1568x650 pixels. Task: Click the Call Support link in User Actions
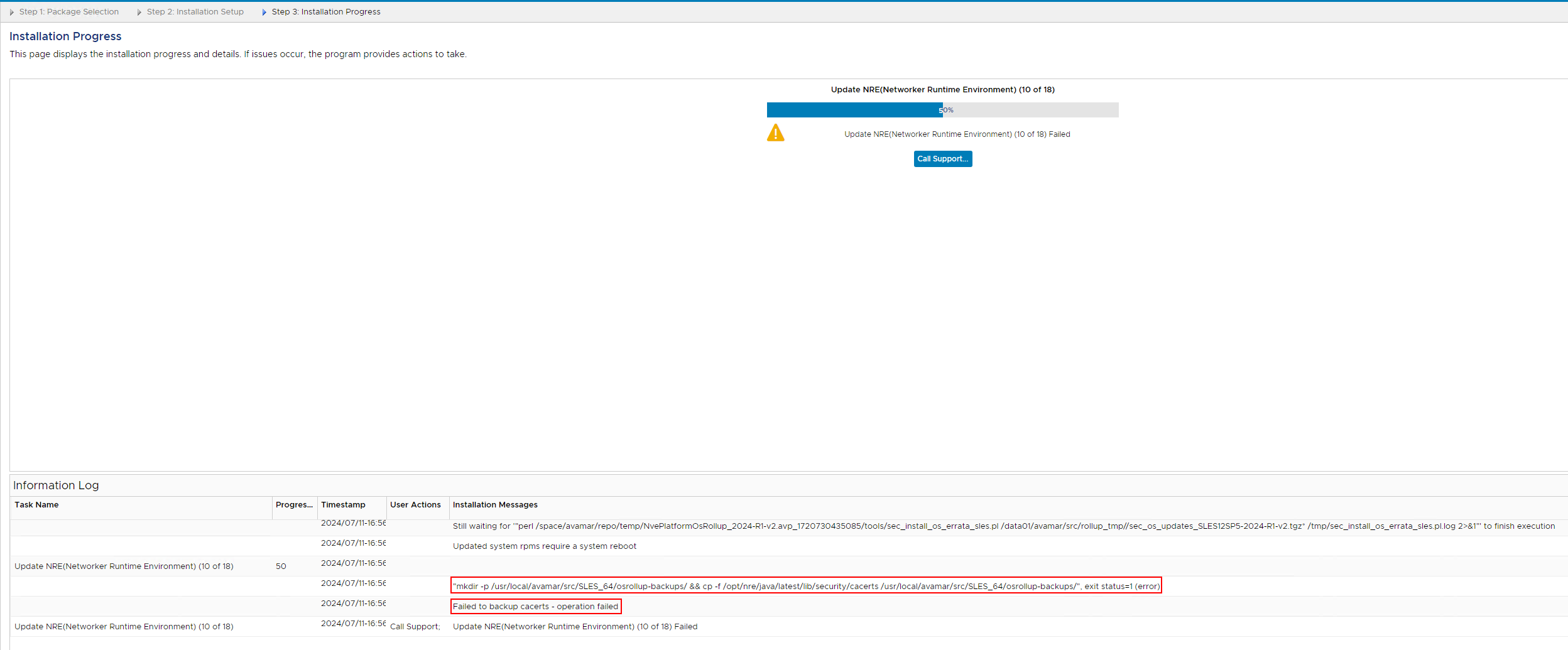coord(414,626)
